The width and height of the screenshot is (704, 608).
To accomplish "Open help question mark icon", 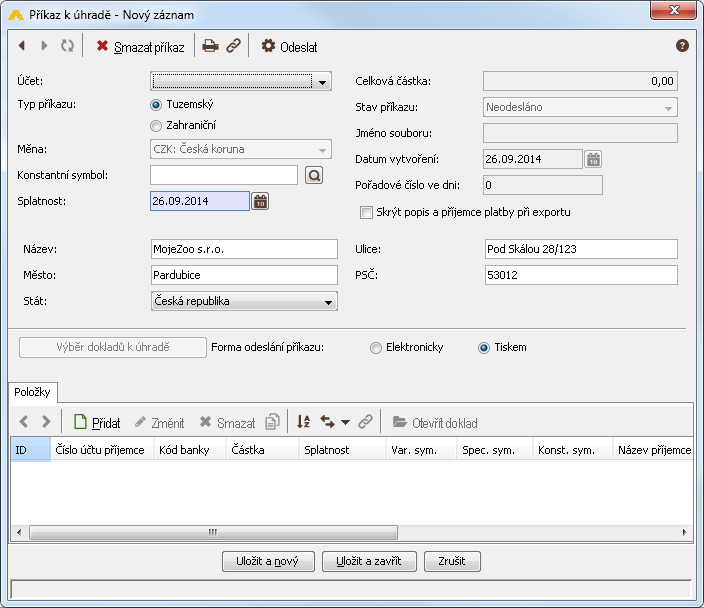I will coord(682,45).
